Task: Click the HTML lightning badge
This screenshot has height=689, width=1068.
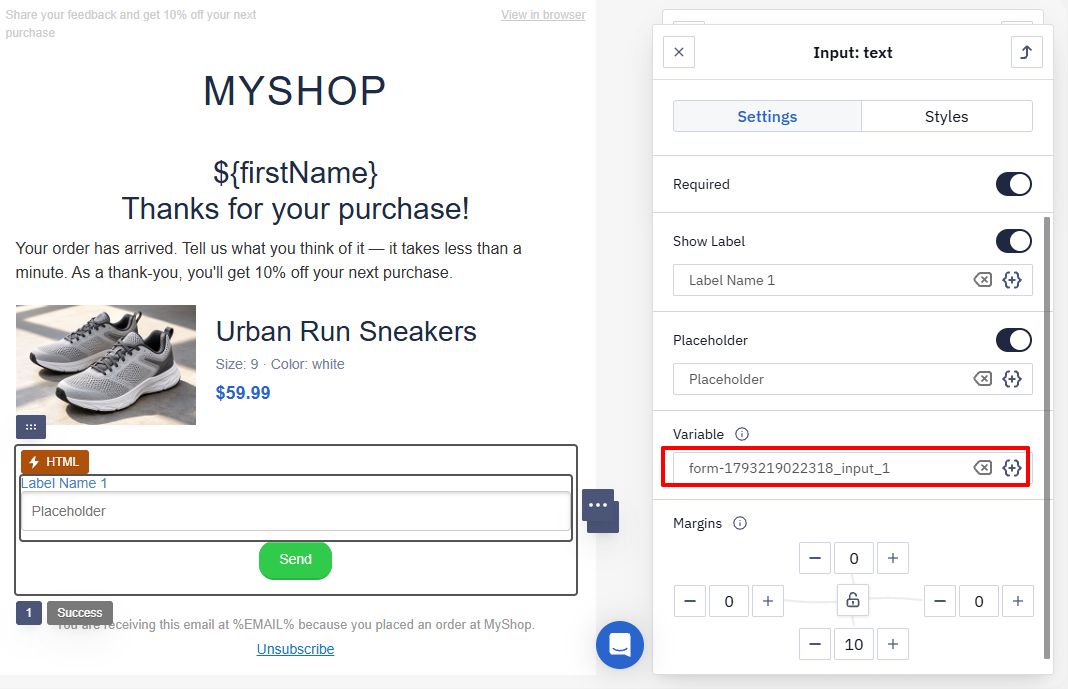Action: point(55,462)
